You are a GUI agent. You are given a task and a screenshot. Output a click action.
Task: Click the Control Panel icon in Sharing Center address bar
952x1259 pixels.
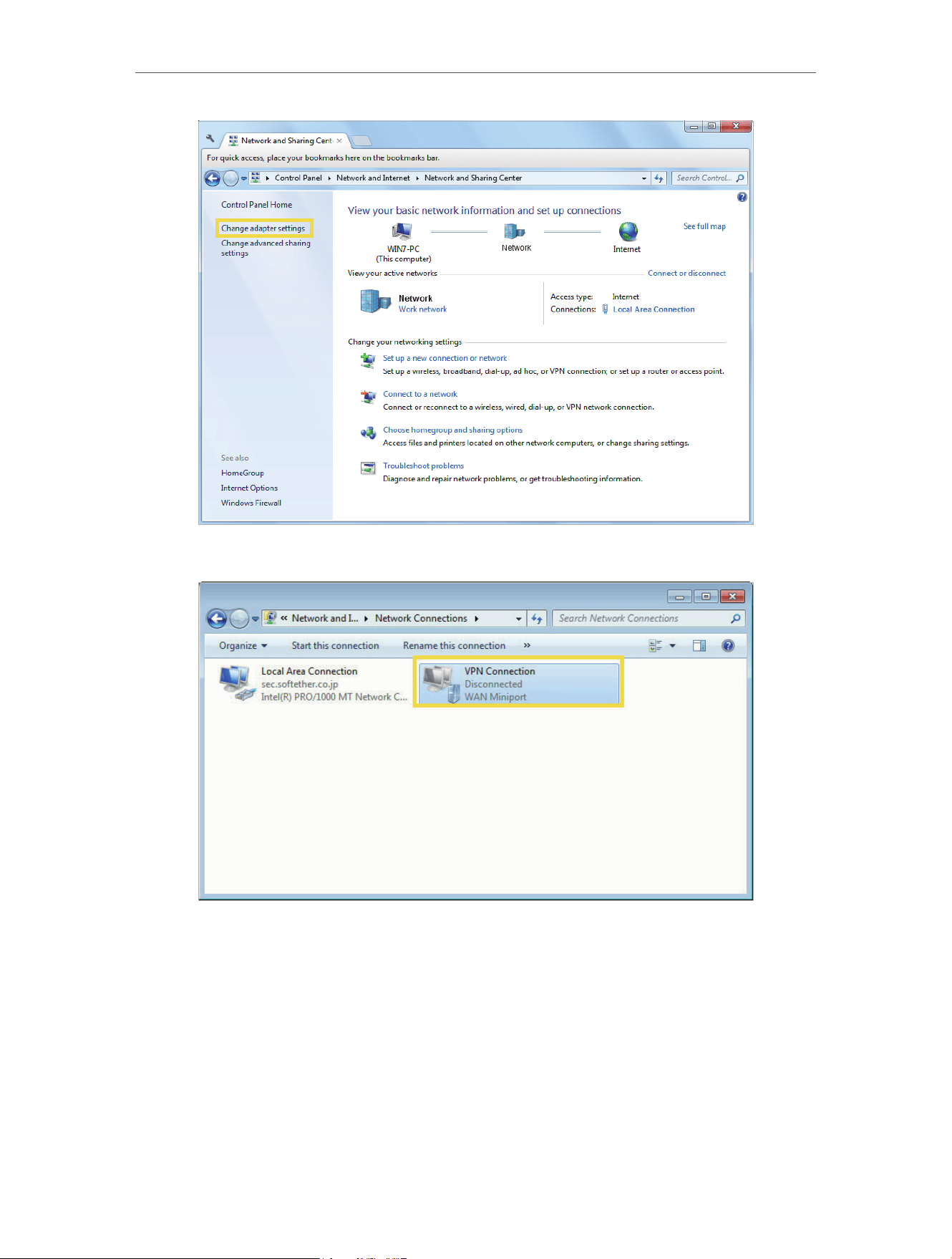256,178
